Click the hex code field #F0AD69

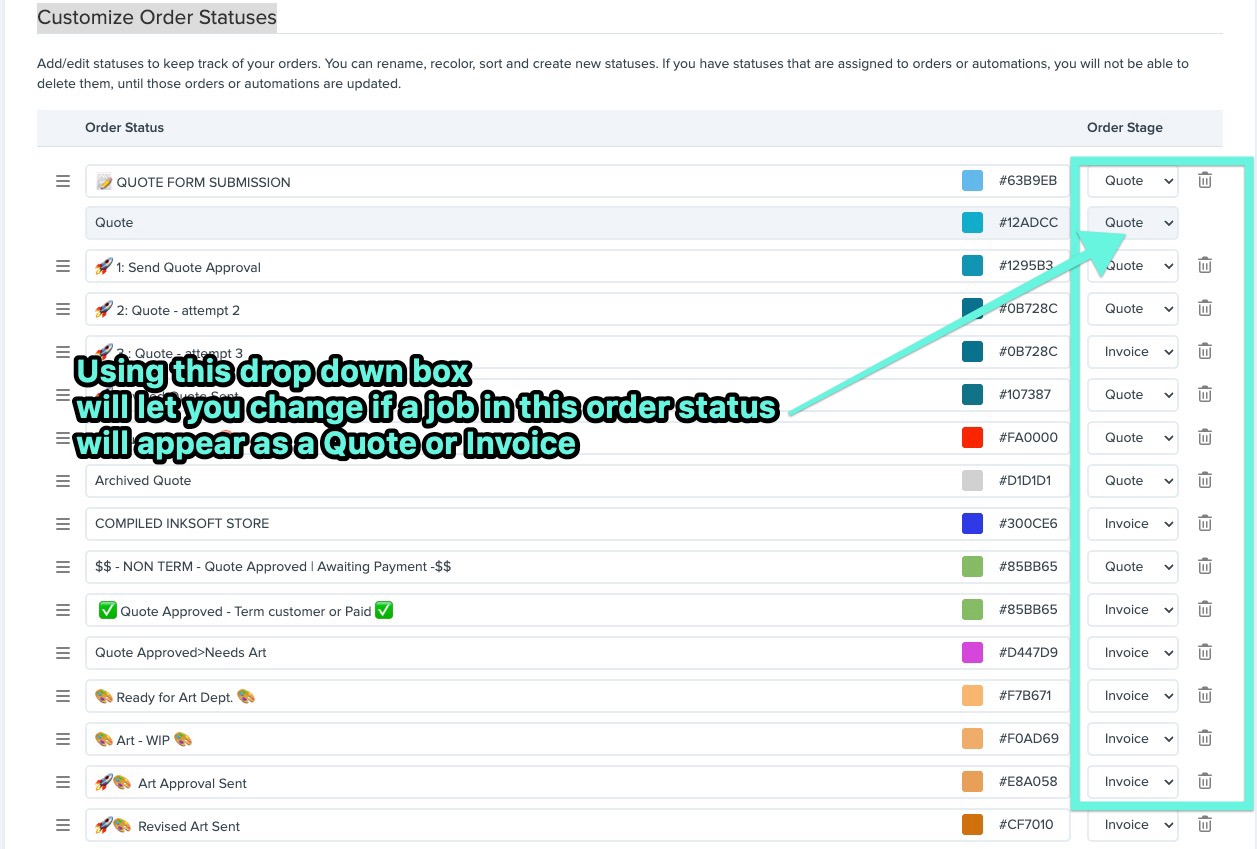click(1028, 738)
